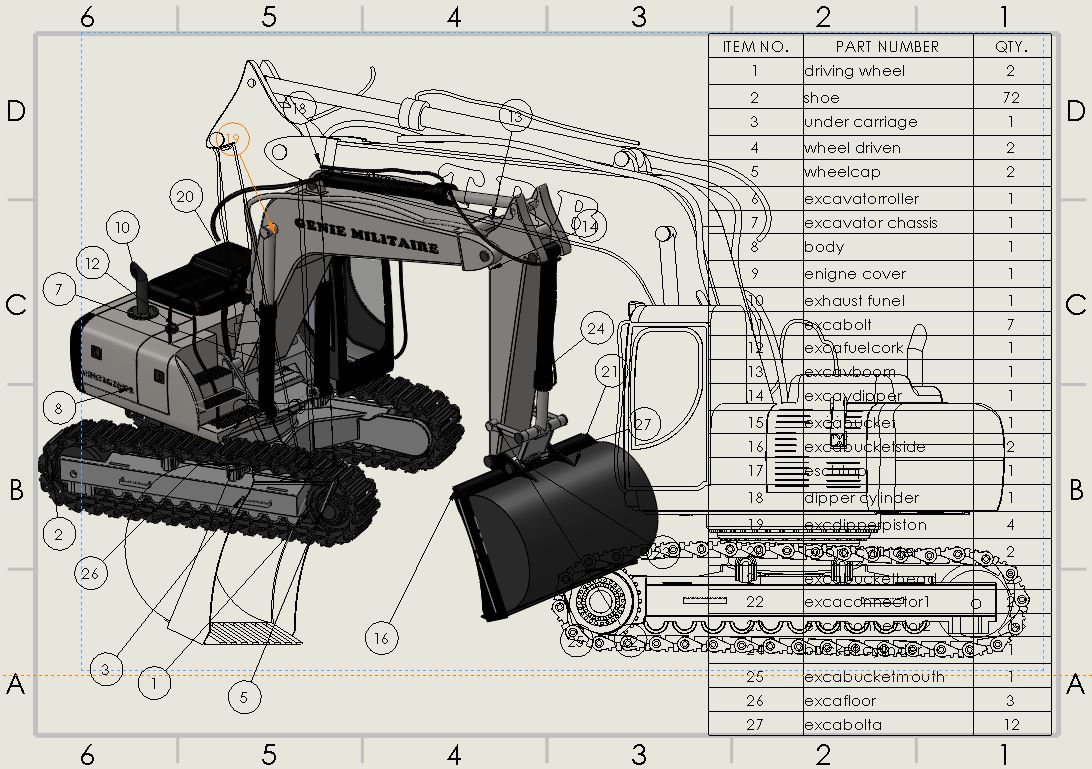The height and width of the screenshot is (769, 1092).
Task: Select the 'excaconnector1' cell
Action: coord(888,601)
